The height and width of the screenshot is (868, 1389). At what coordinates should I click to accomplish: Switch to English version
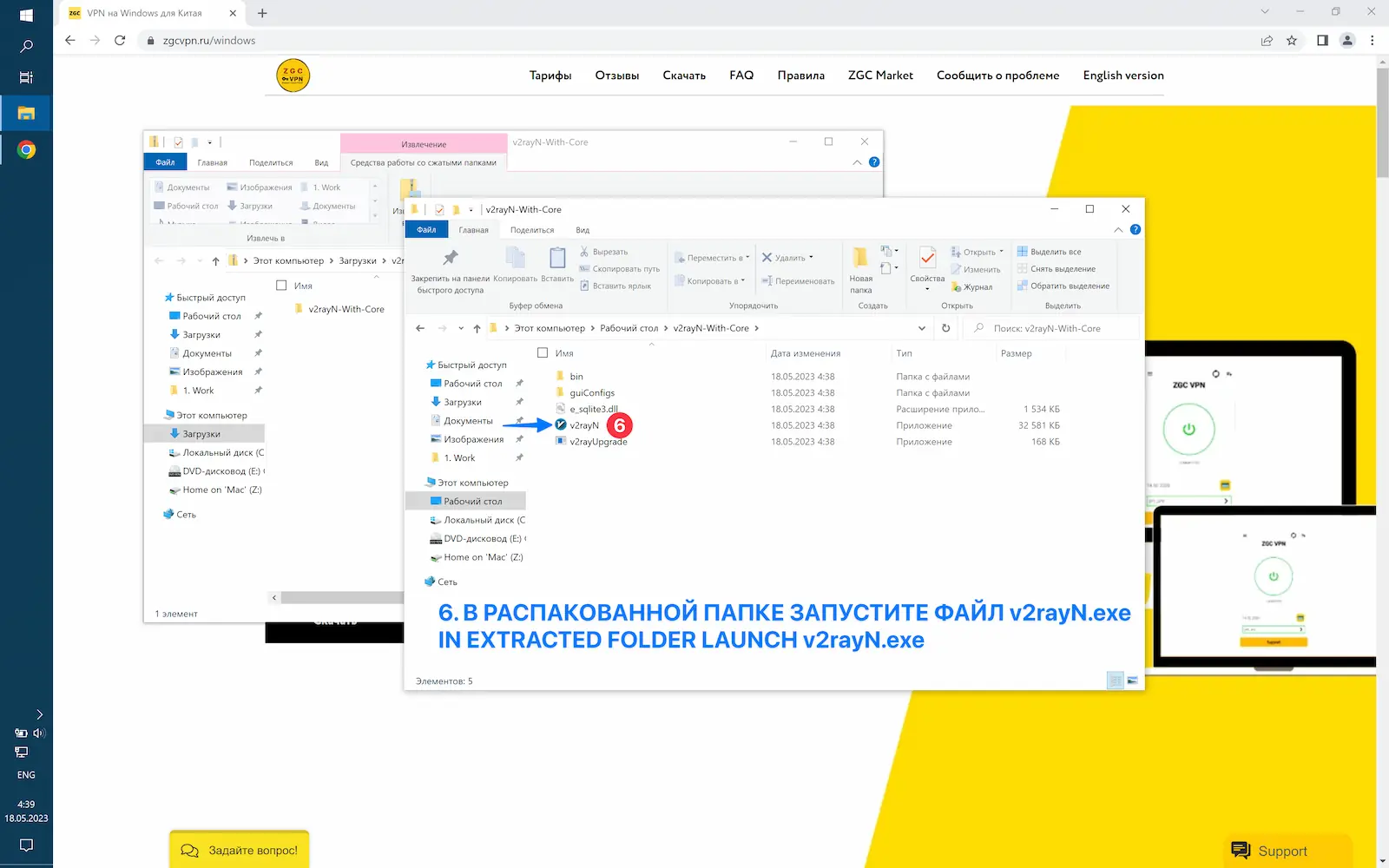(1123, 76)
